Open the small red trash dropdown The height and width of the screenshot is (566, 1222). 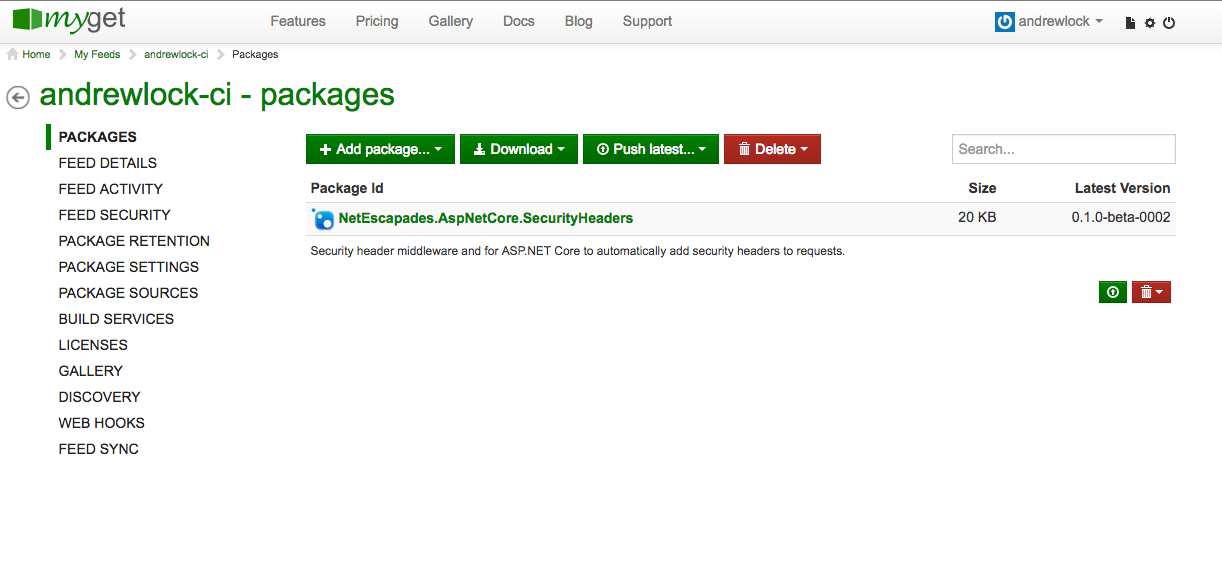pos(1151,292)
